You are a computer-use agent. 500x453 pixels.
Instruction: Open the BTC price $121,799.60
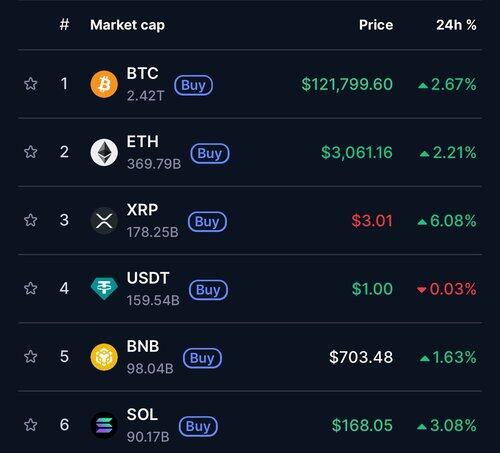347,84
